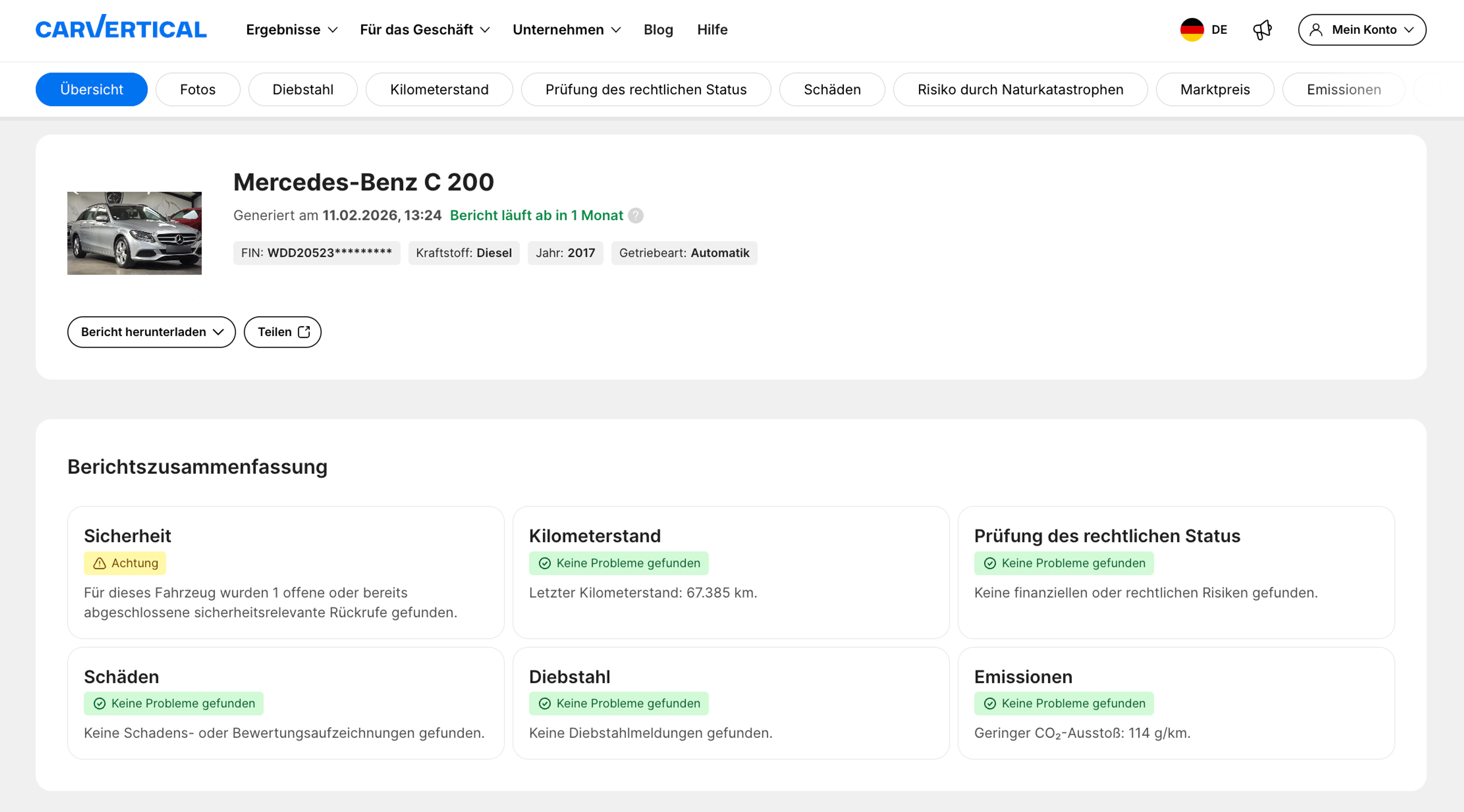This screenshot has height=812, width=1464.
Task: Click the Diebstahl green checkmark badge
Action: (618, 703)
